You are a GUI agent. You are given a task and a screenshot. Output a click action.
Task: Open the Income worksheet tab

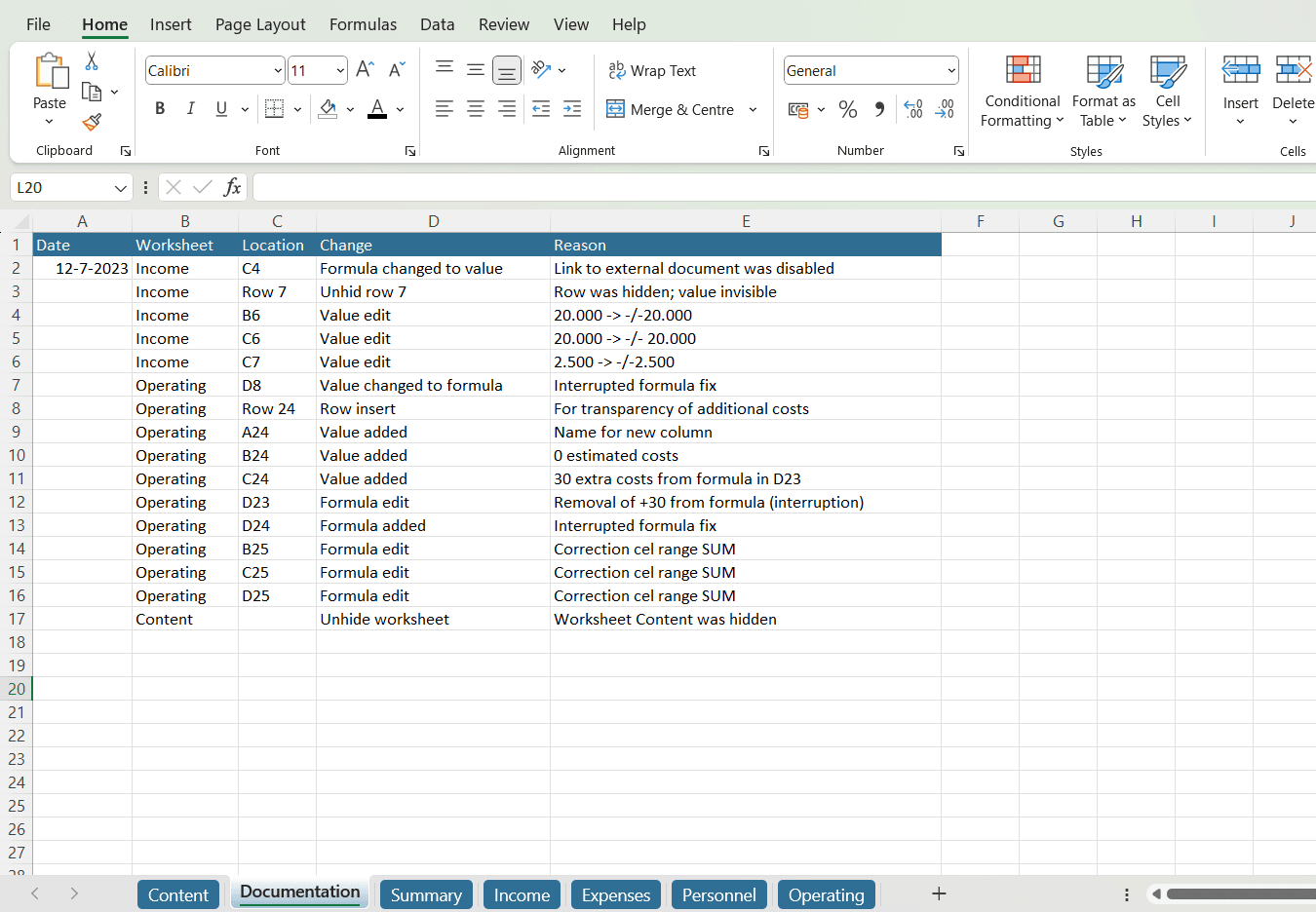click(x=521, y=893)
